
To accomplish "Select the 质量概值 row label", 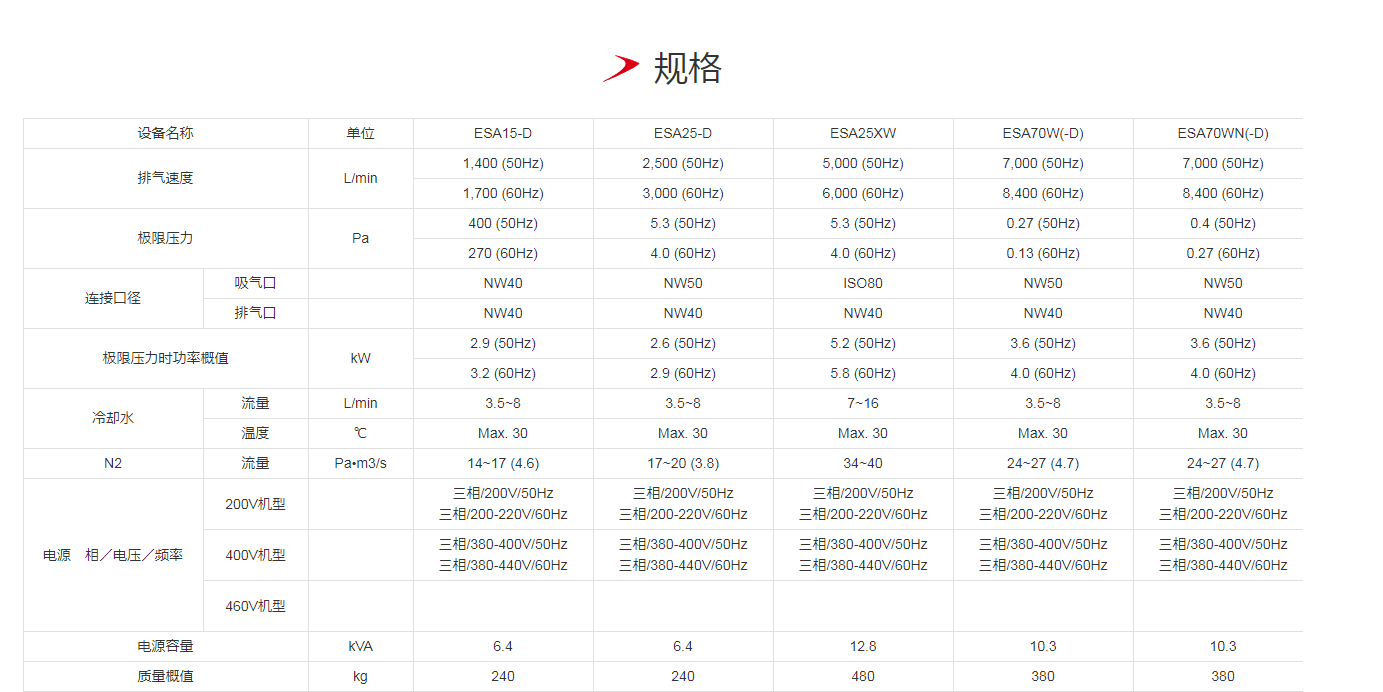I will [x=166, y=676].
